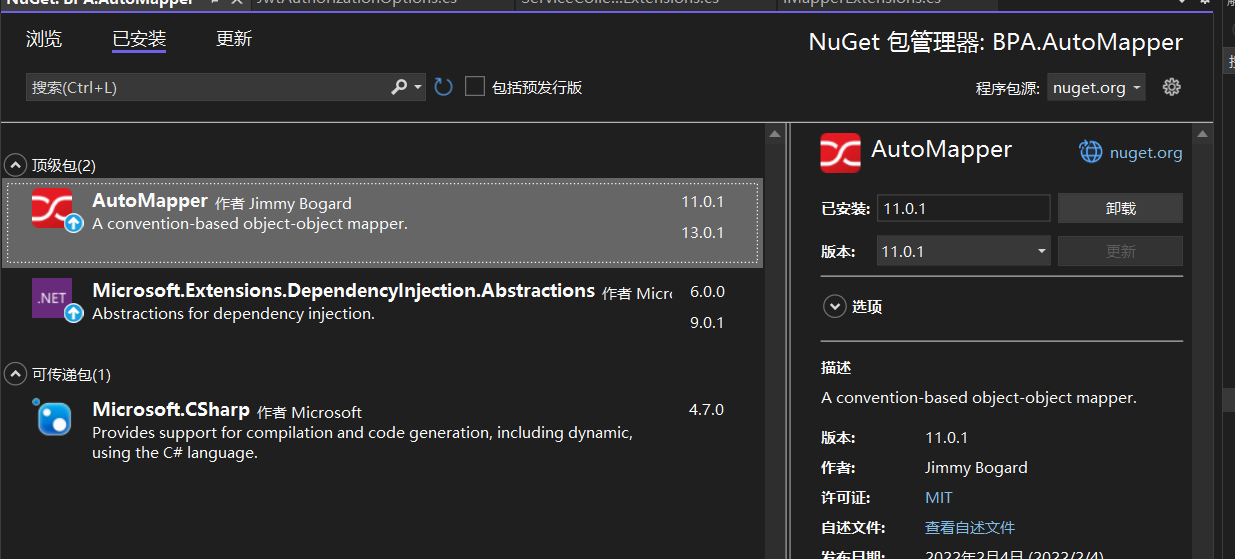
Task: Collapse the 顶级包(2) group
Action: pyautogui.click(x=16, y=165)
